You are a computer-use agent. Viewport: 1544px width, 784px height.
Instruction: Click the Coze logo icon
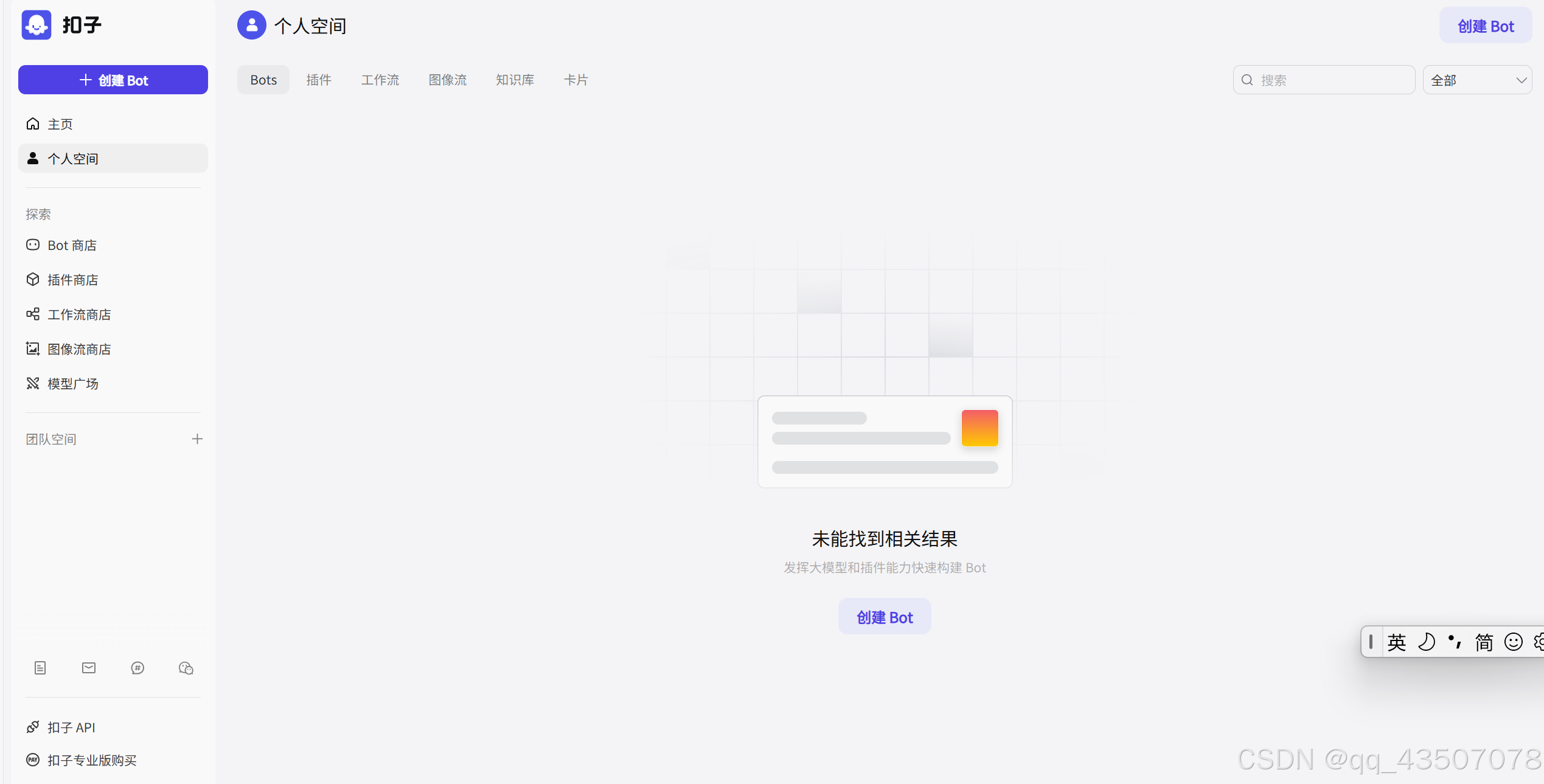(37, 25)
